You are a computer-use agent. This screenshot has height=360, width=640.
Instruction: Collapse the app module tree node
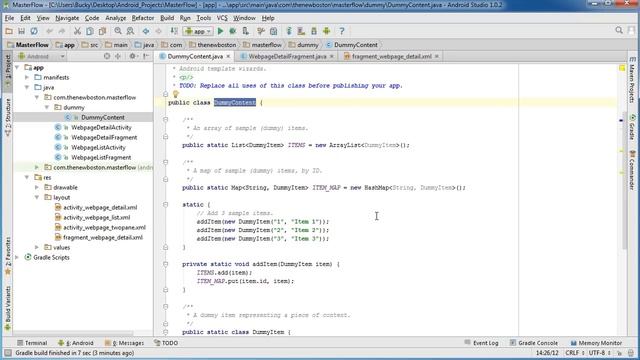(17, 67)
